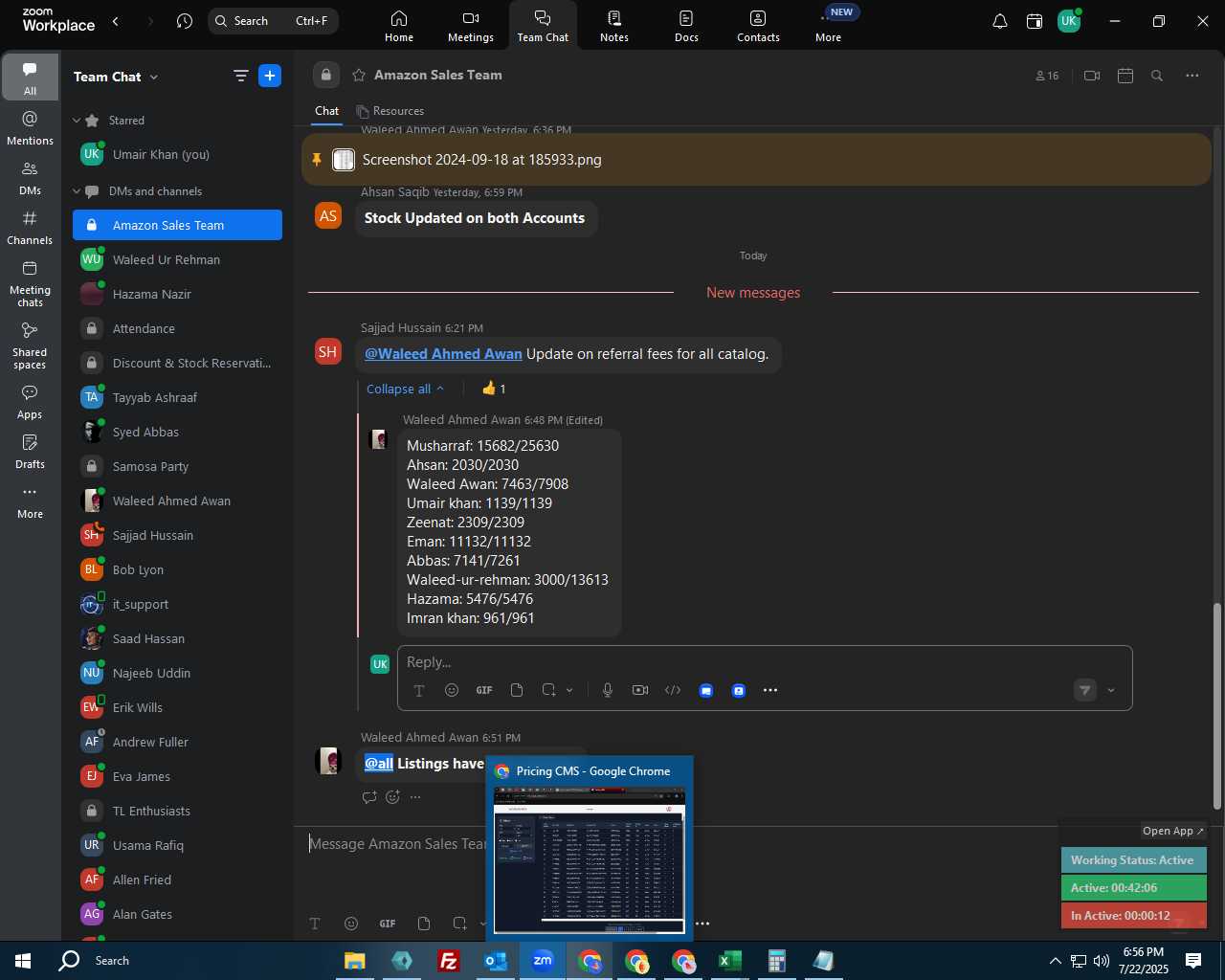
Task: Open send options dropdown in reply box
Action: [x=1111, y=690]
